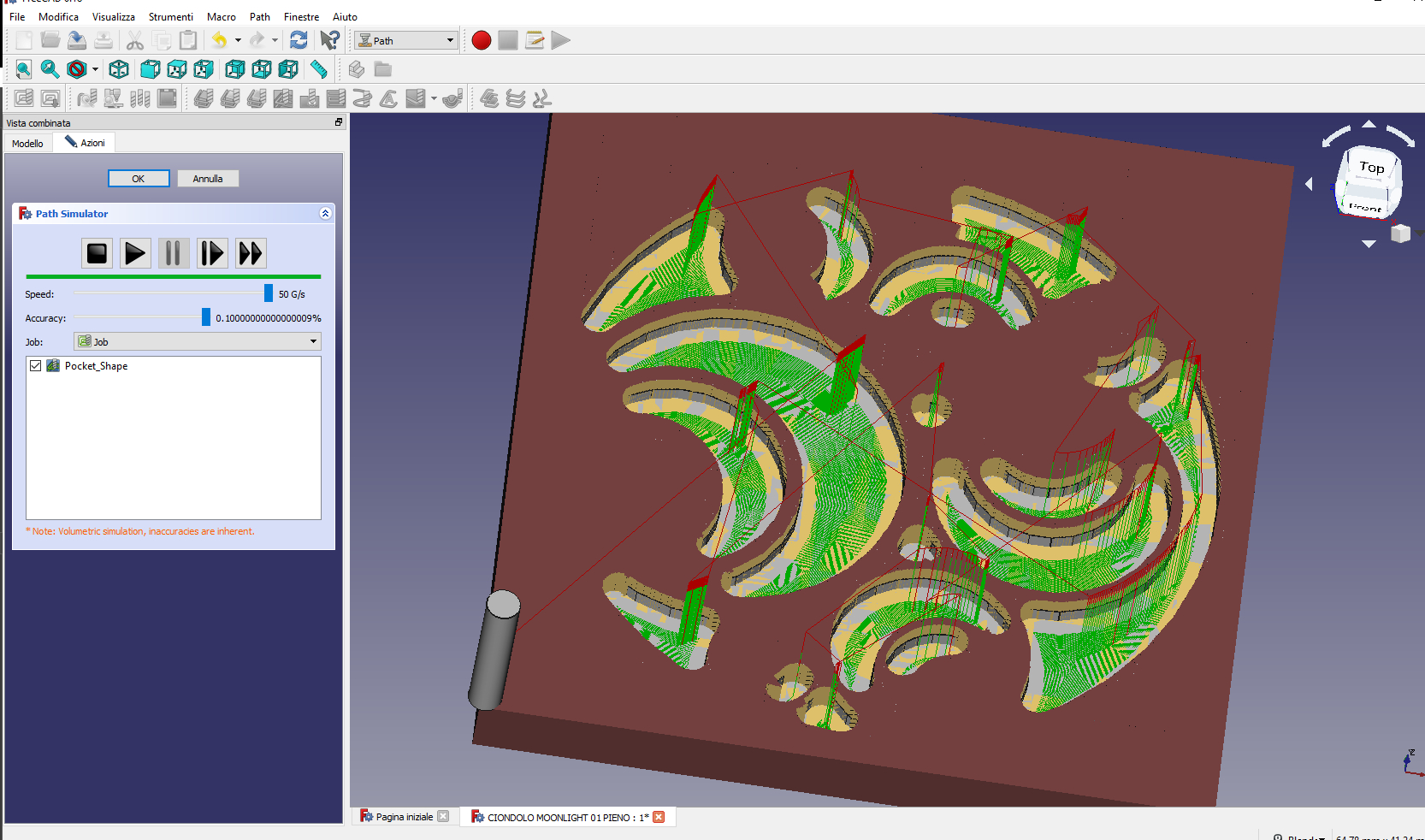This screenshot has width=1425, height=840.
Task: Set the Rear view cube icon
Action: tap(234, 69)
